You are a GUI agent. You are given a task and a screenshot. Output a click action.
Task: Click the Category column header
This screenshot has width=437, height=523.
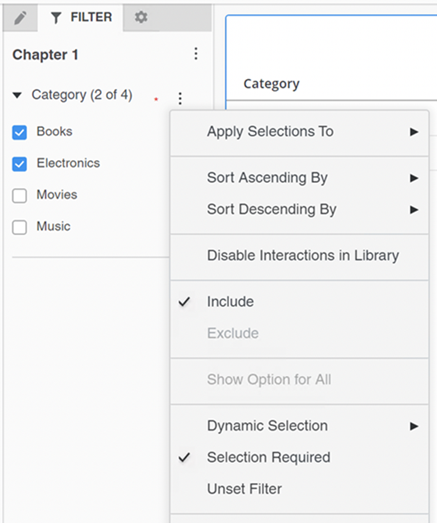(272, 83)
